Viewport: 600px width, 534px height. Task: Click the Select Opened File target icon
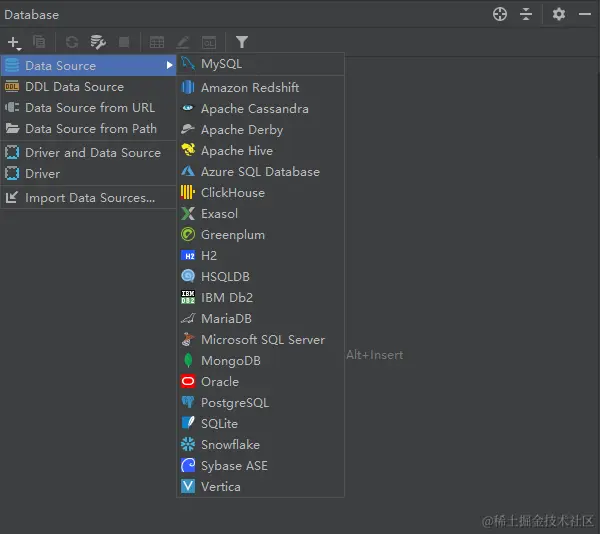tap(500, 15)
